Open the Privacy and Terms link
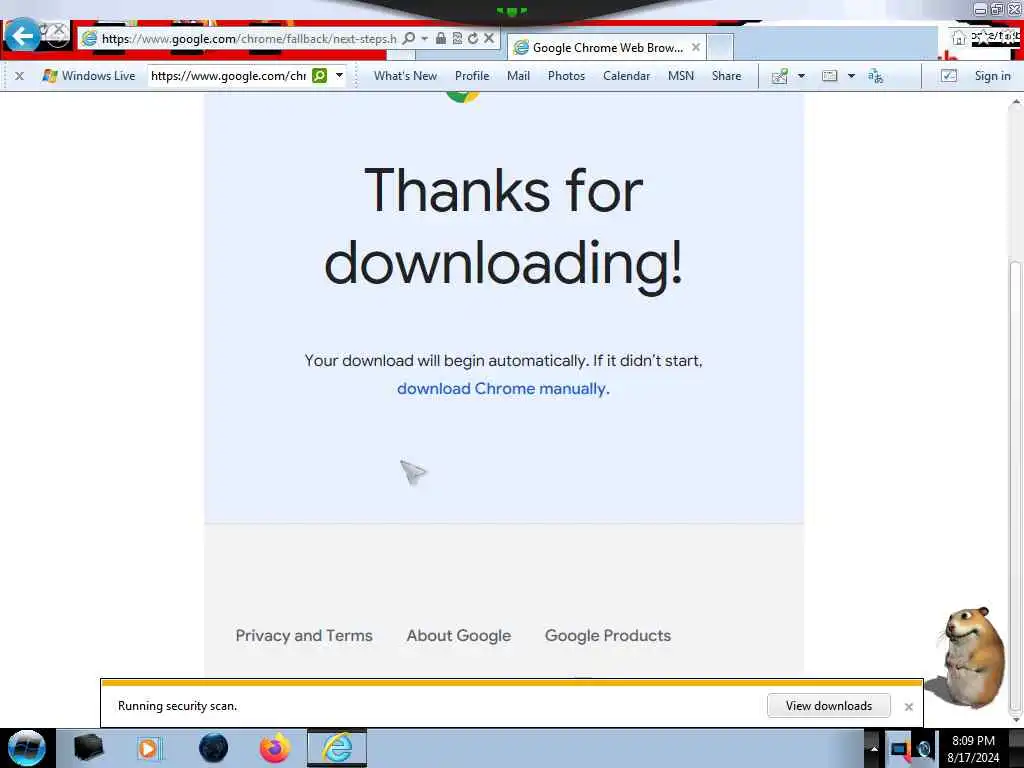The height and width of the screenshot is (768, 1024). pyautogui.click(x=304, y=635)
